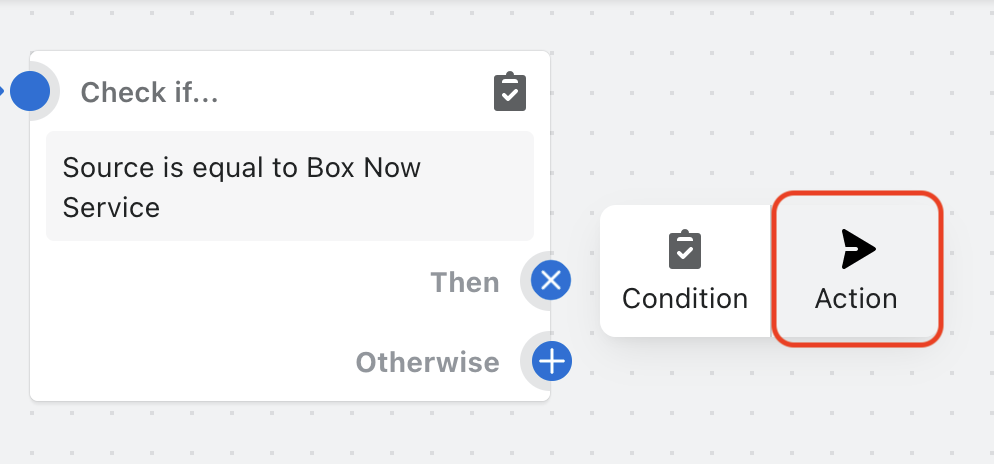
Task: Click the incoming blue arrow at node edge
Action: click(x=4, y=92)
